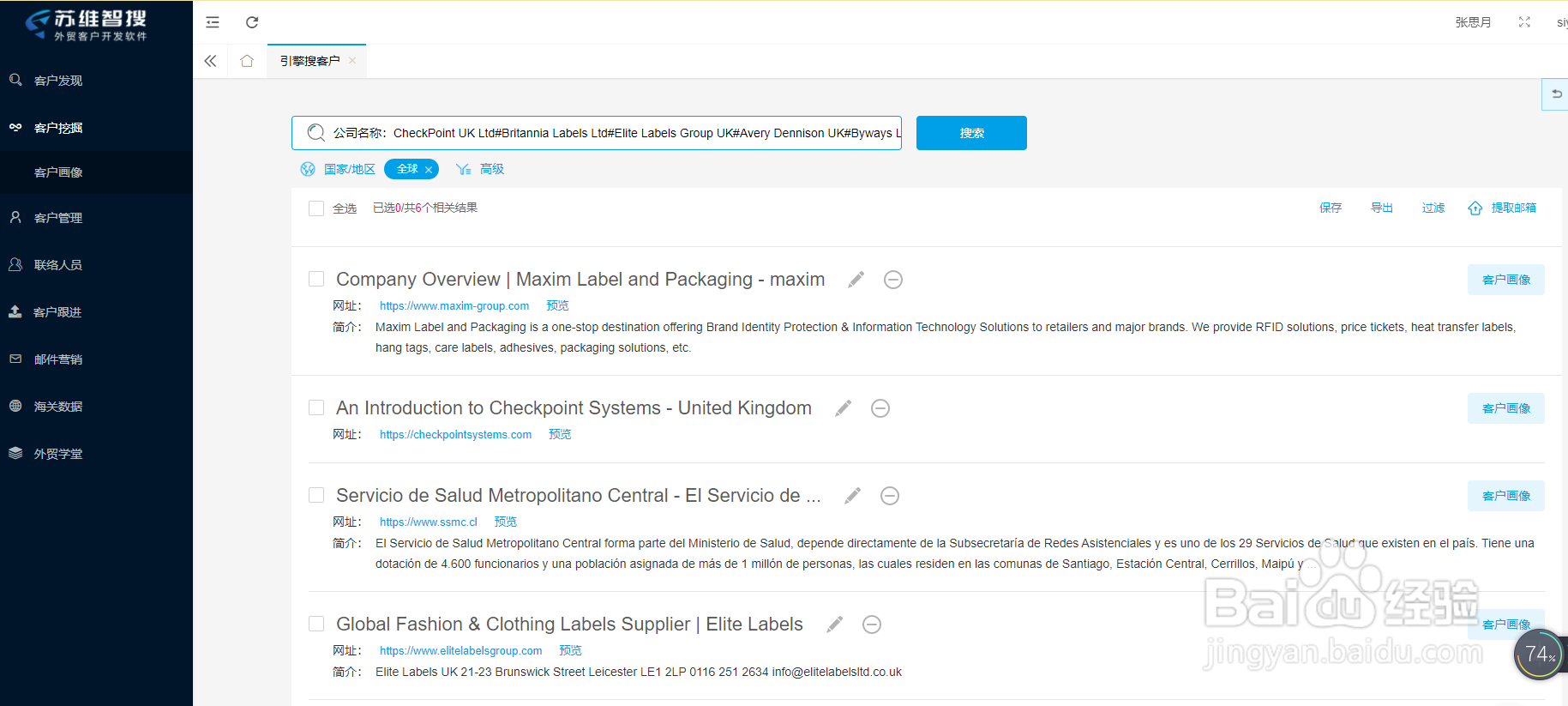The height and width of the screenshot is (706, 1568).
Task: Close the 引擎搜客户 tab
Action: coord(352,61)
